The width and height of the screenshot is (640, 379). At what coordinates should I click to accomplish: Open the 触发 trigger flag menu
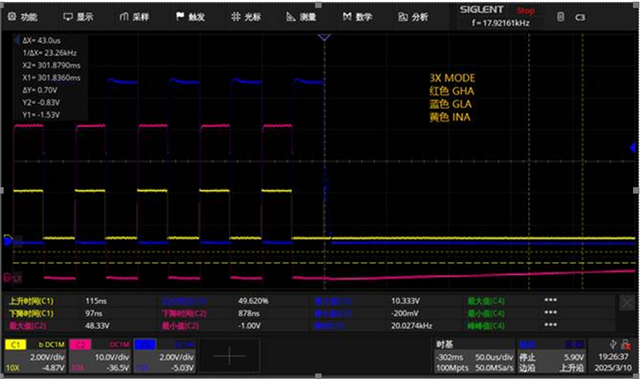(x=190, y=17)
